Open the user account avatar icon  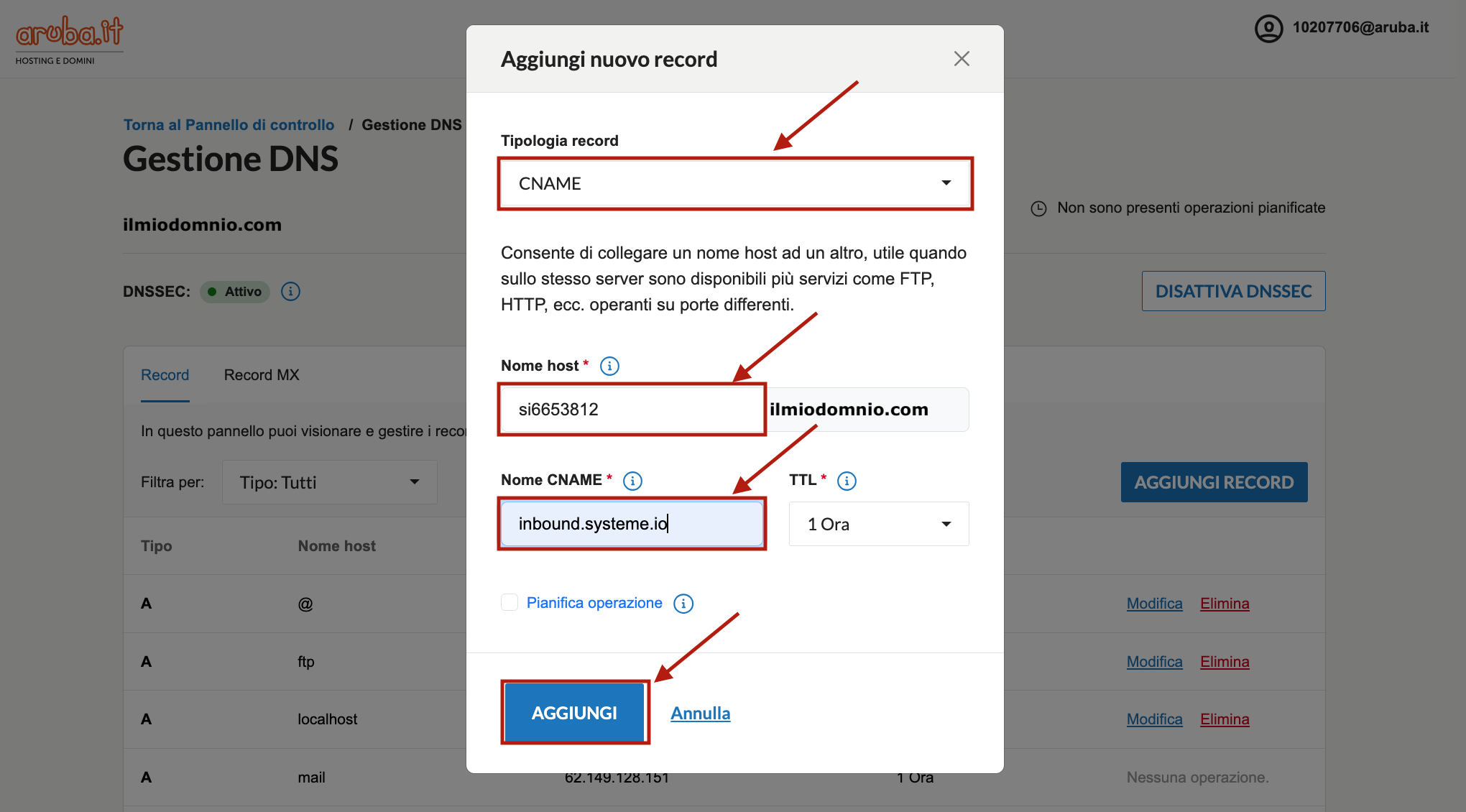point(1268,29)
